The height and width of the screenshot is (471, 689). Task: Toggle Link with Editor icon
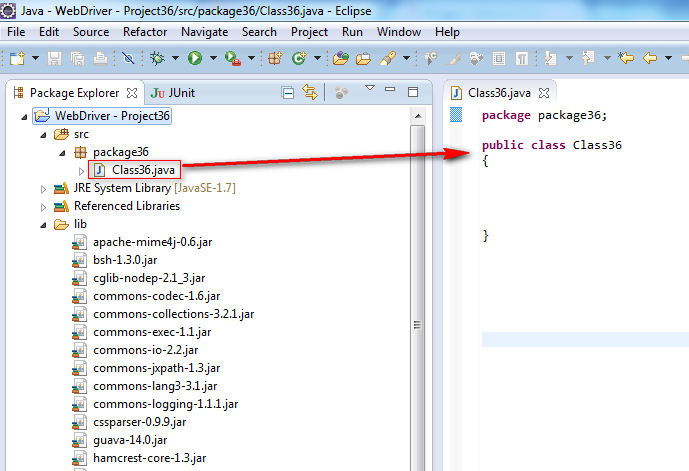pos(310,92)
